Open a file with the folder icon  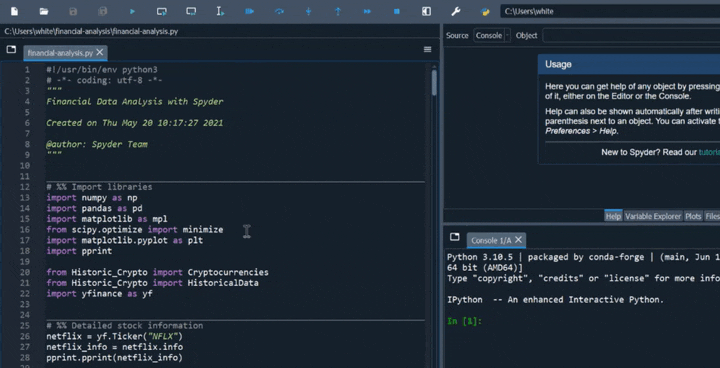44,11
